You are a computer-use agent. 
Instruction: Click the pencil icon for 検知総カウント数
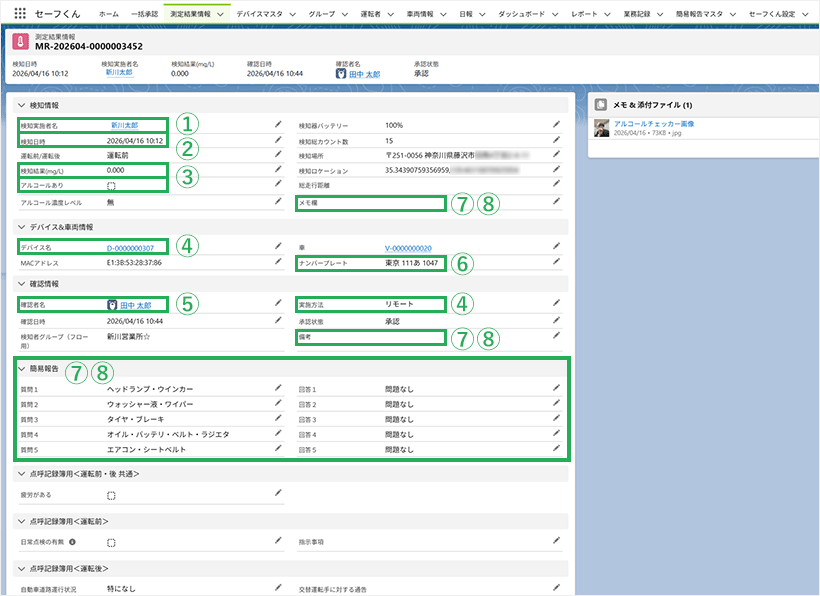[x=556, y=140]
